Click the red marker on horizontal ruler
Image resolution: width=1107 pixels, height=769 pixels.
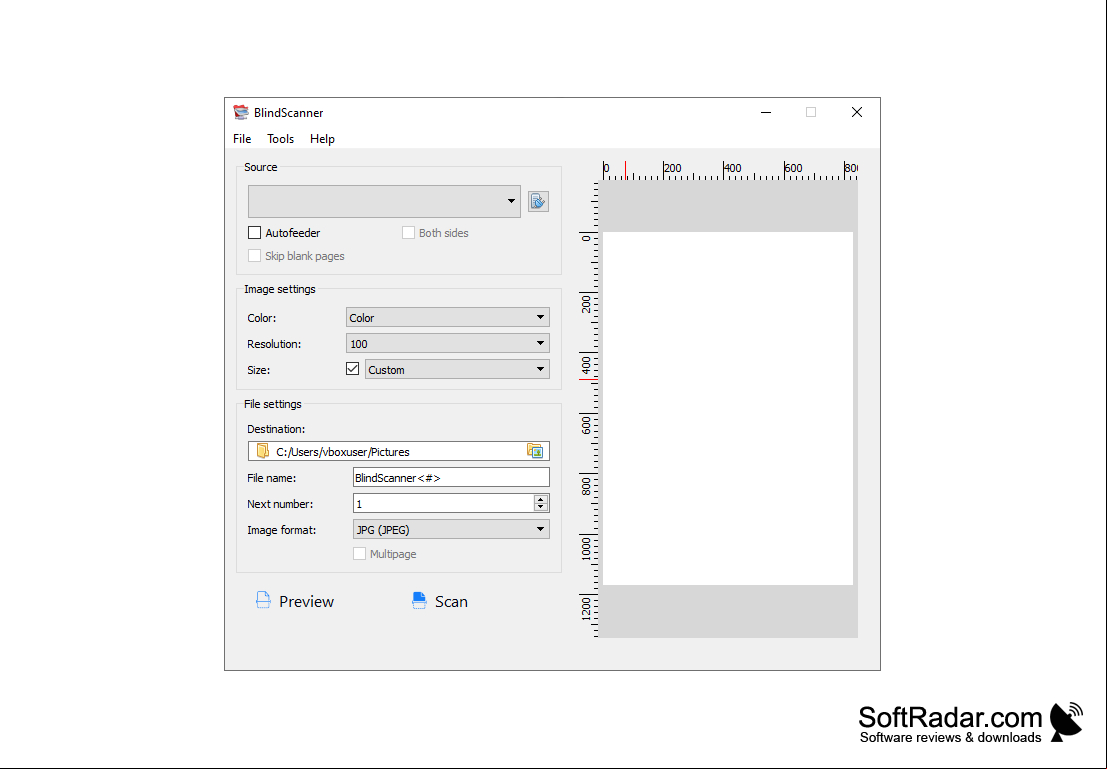coord(626,170)
